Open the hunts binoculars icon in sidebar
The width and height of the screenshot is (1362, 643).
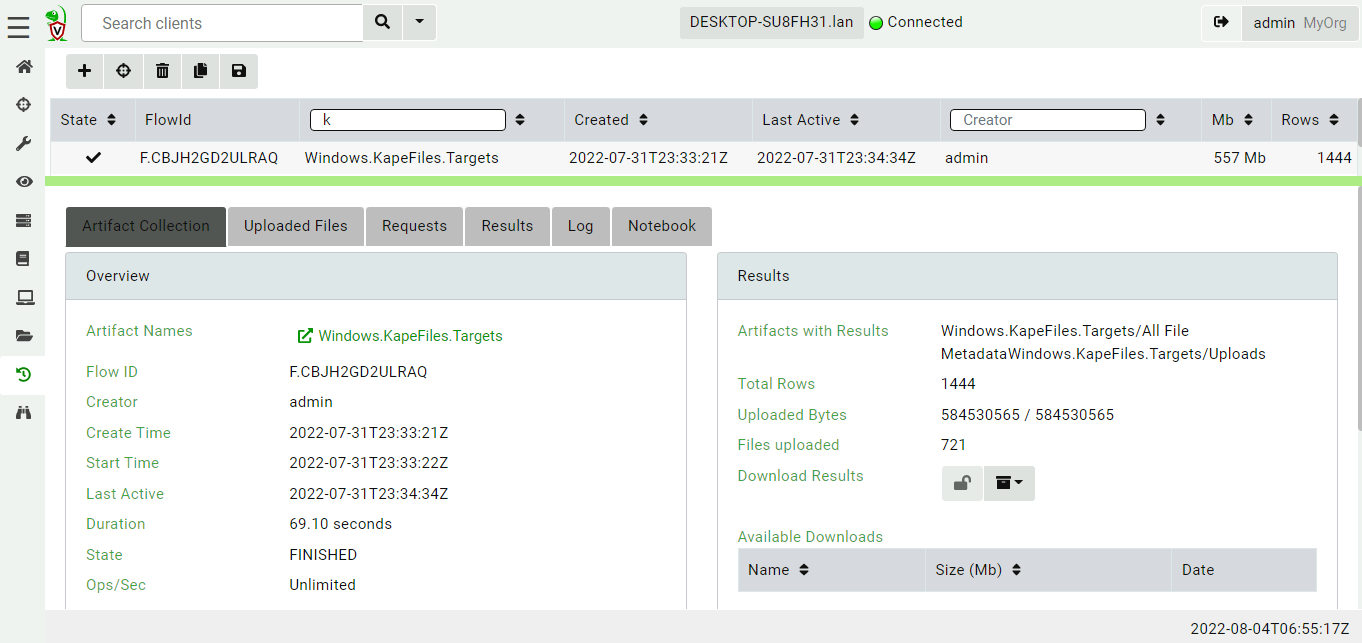click(x=22, y=411)
